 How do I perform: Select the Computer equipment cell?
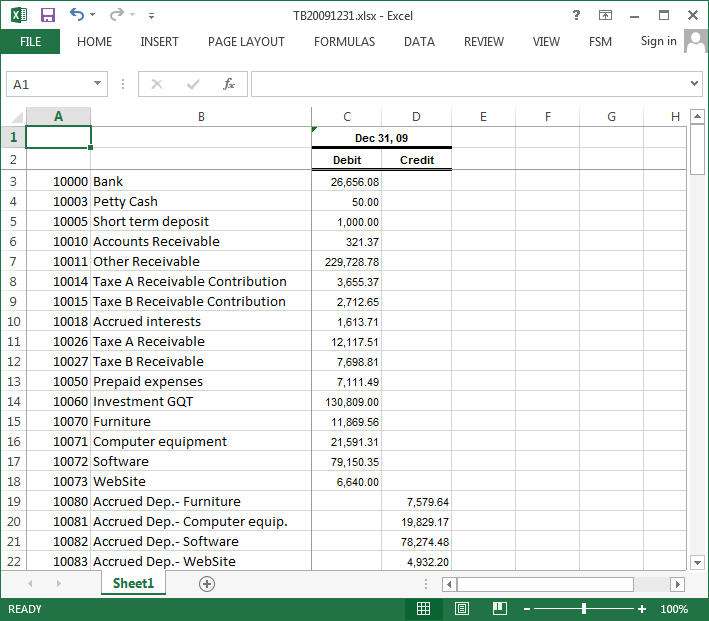(201, 441)
